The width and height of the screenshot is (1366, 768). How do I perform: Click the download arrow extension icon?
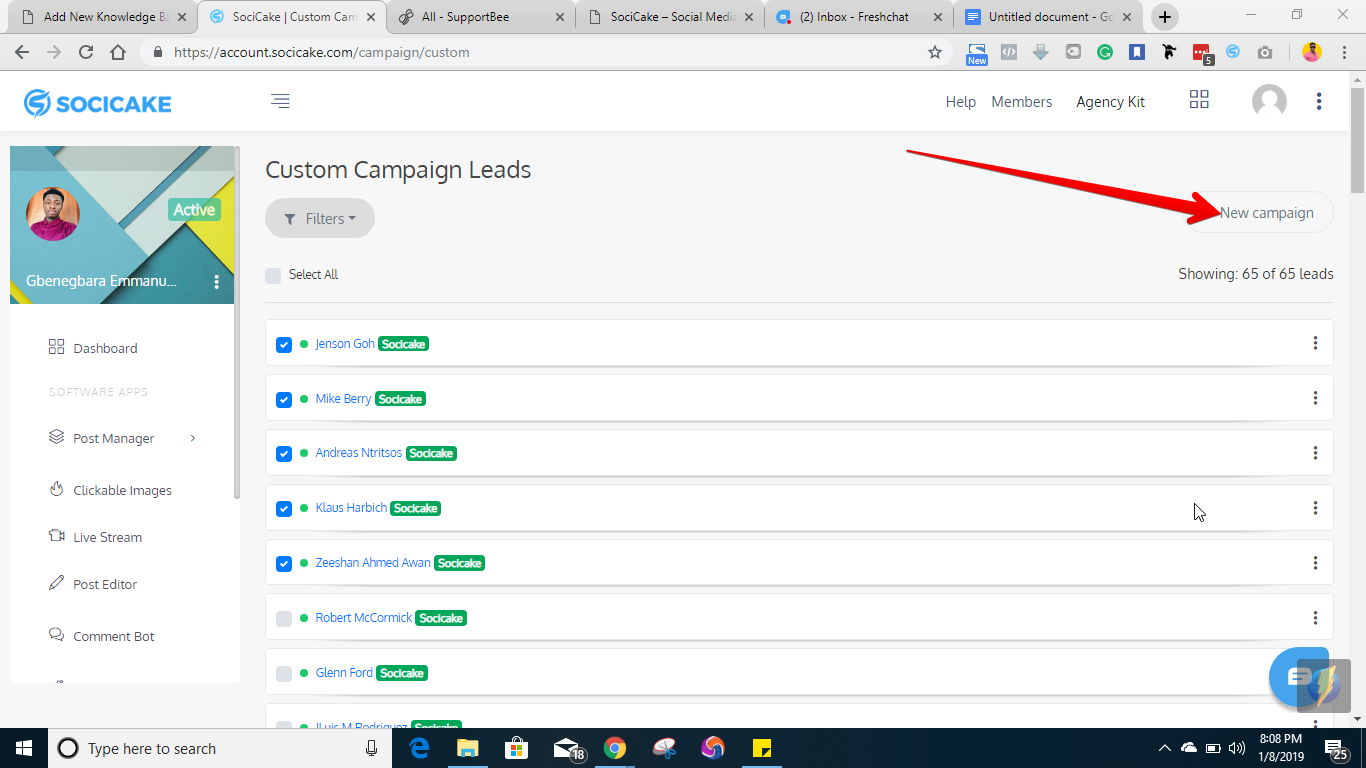[1041, 52]
